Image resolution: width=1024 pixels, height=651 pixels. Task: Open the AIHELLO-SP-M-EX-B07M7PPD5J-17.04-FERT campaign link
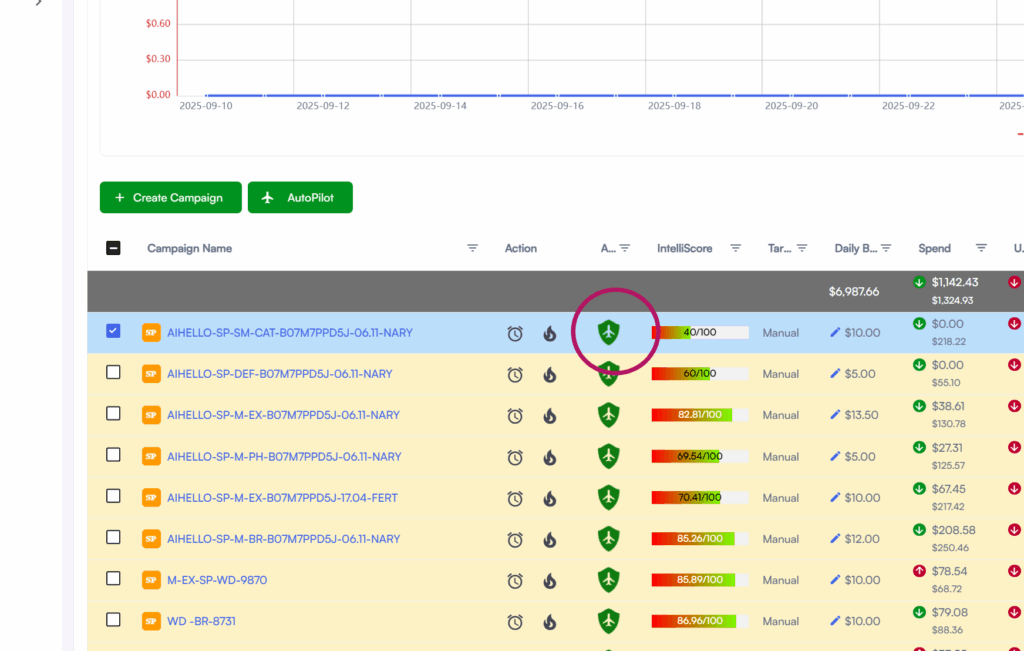282,498
